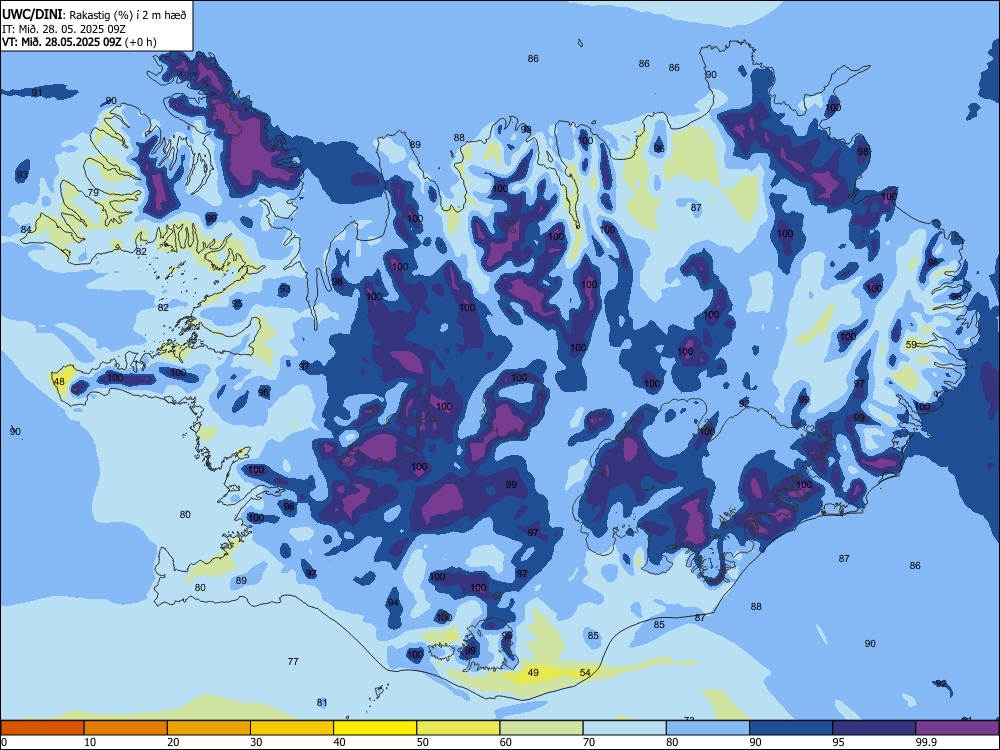Click the 'VT: Mið. 28.05.2025 09Z (+0 h)' line
Viewport: 1000px width, 750px height.
point(79,42)
